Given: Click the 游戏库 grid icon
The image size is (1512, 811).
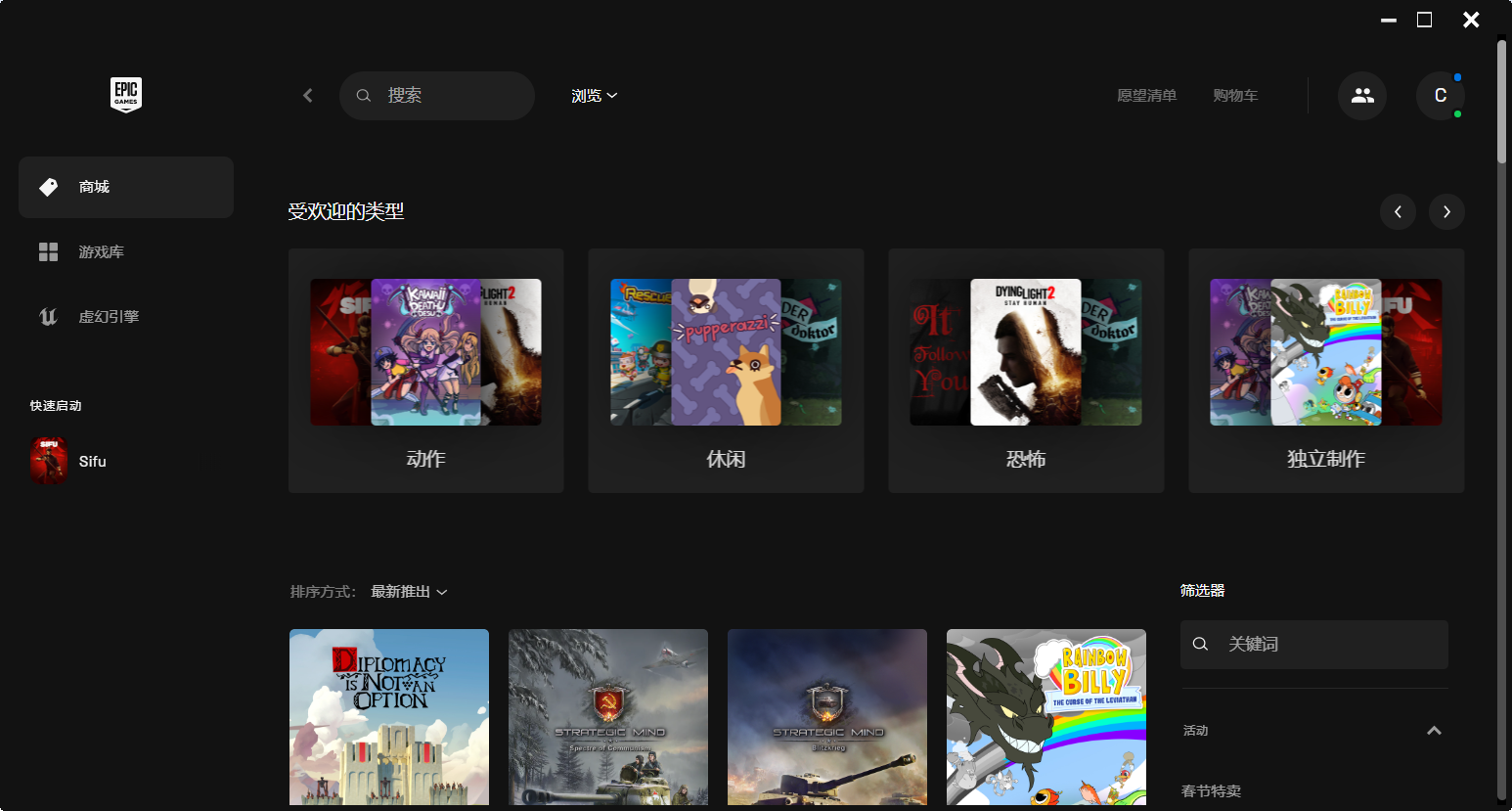Looking at the screenshot, I should click(48, 252).
